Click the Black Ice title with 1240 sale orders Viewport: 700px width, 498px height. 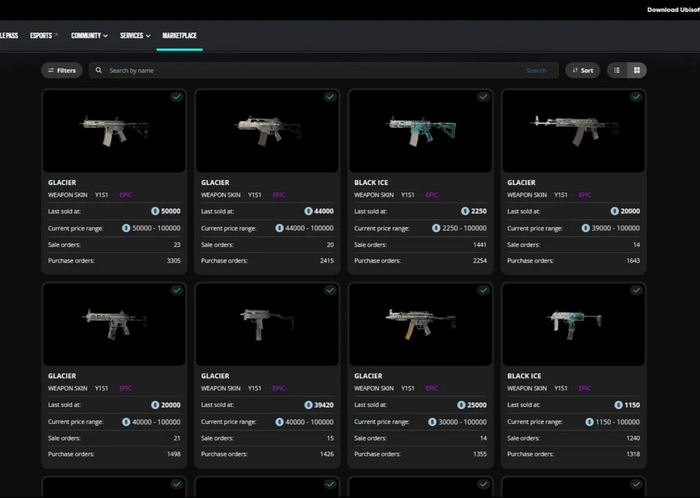point(524,376)
